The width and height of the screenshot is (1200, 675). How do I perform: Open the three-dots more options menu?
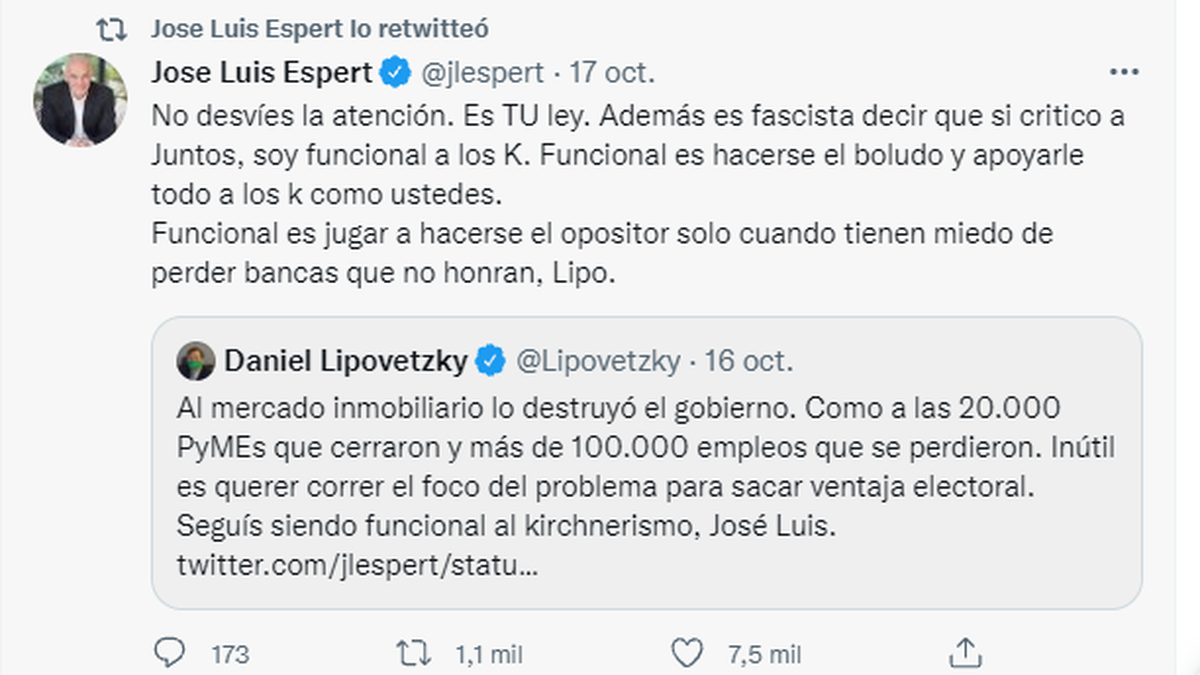(x=1125, y=74)
